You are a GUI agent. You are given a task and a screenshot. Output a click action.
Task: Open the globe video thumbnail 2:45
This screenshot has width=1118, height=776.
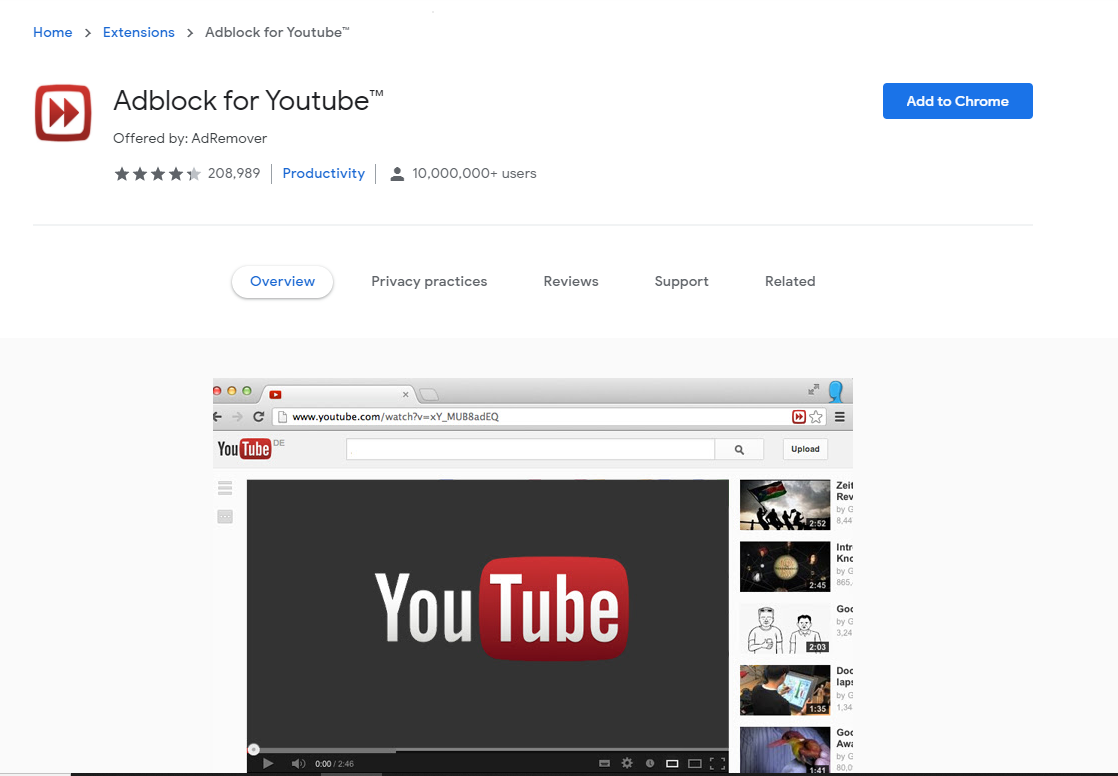click(x=785, y=567)
